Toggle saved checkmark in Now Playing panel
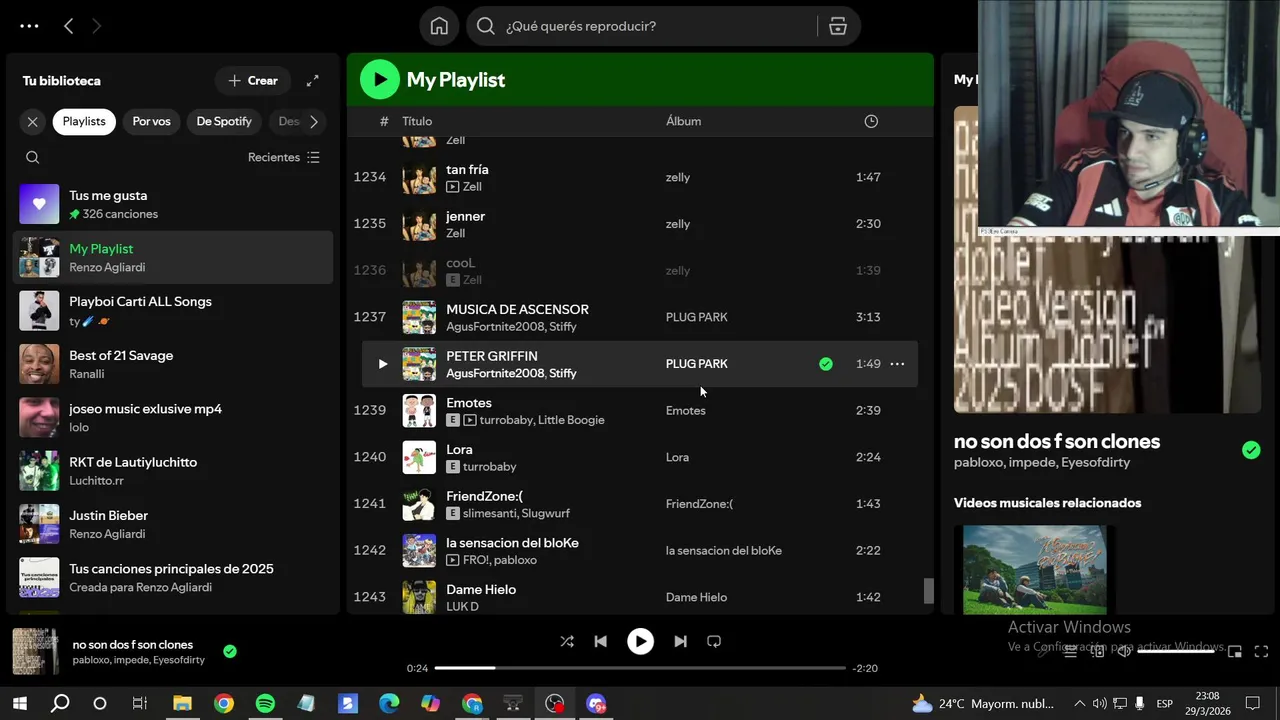The height and width of the screenshot is (720, 1280). tap(1251, 450)
